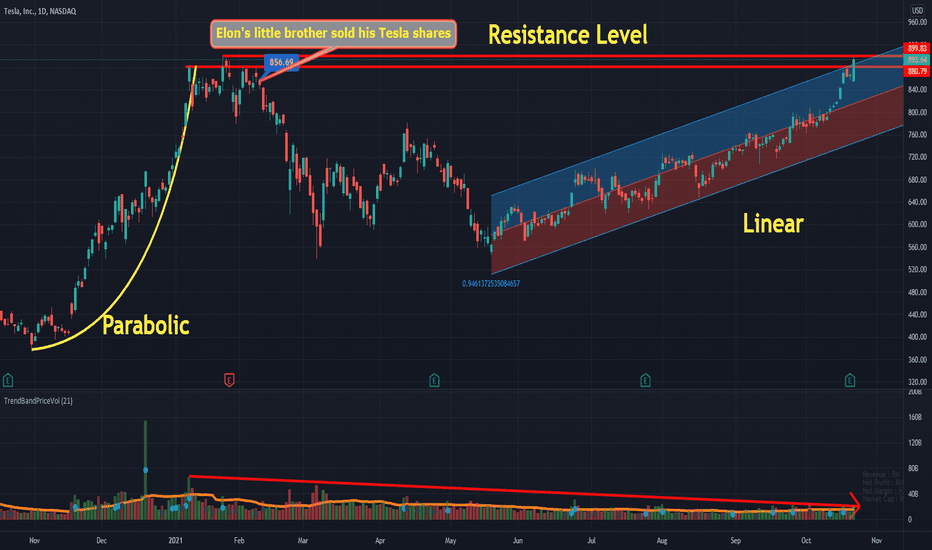The height and width of the screenshot is (550, 932).
Task: Click the green earnings marker above Oct
Action: (x=850, y=380)
